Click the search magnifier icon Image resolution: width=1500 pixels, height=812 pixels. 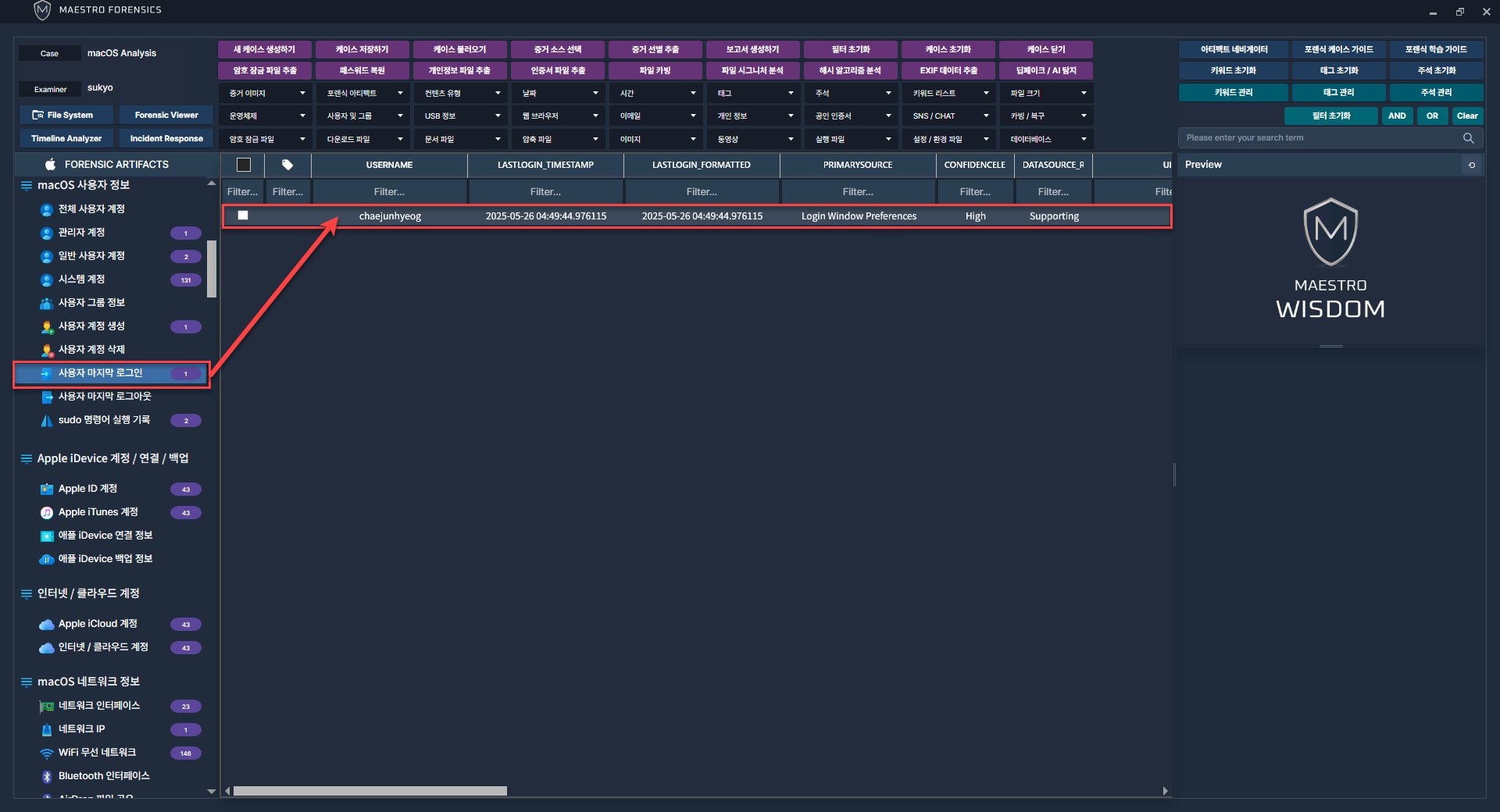coord(1468,138)
